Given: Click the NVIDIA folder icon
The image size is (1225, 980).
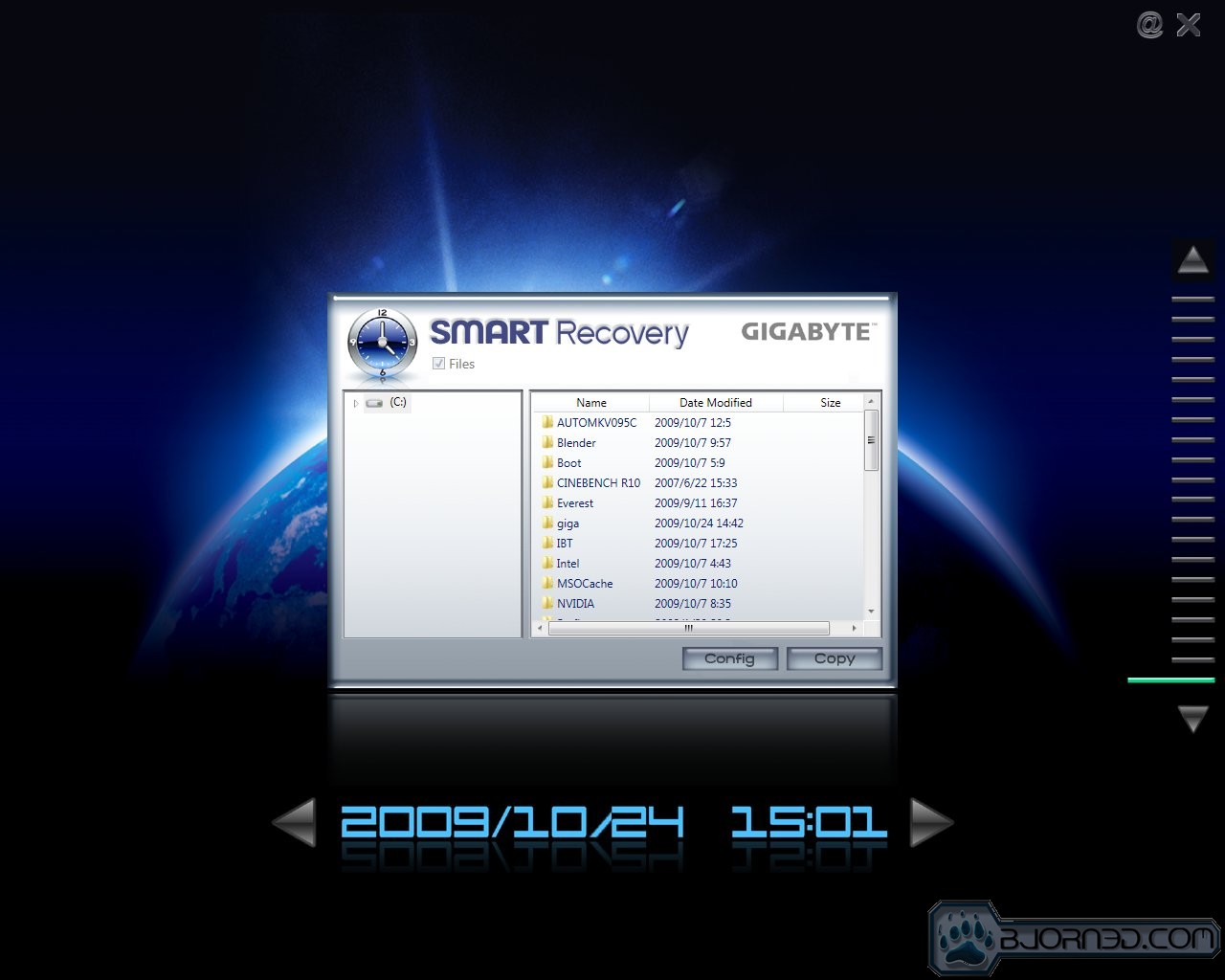Looking at the screenshot, I should 547,603.
